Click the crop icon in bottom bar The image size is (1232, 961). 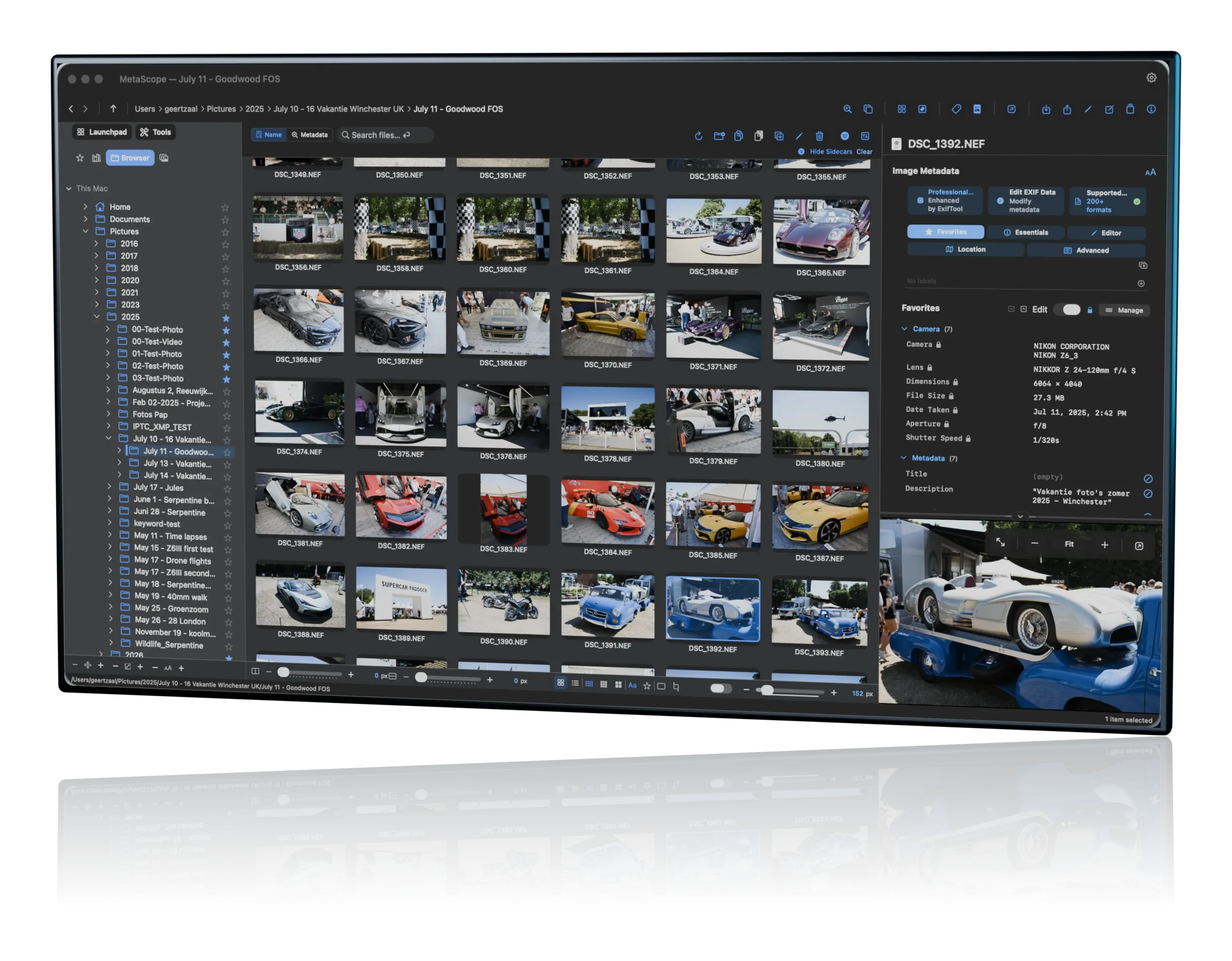[x=676, y=687]
